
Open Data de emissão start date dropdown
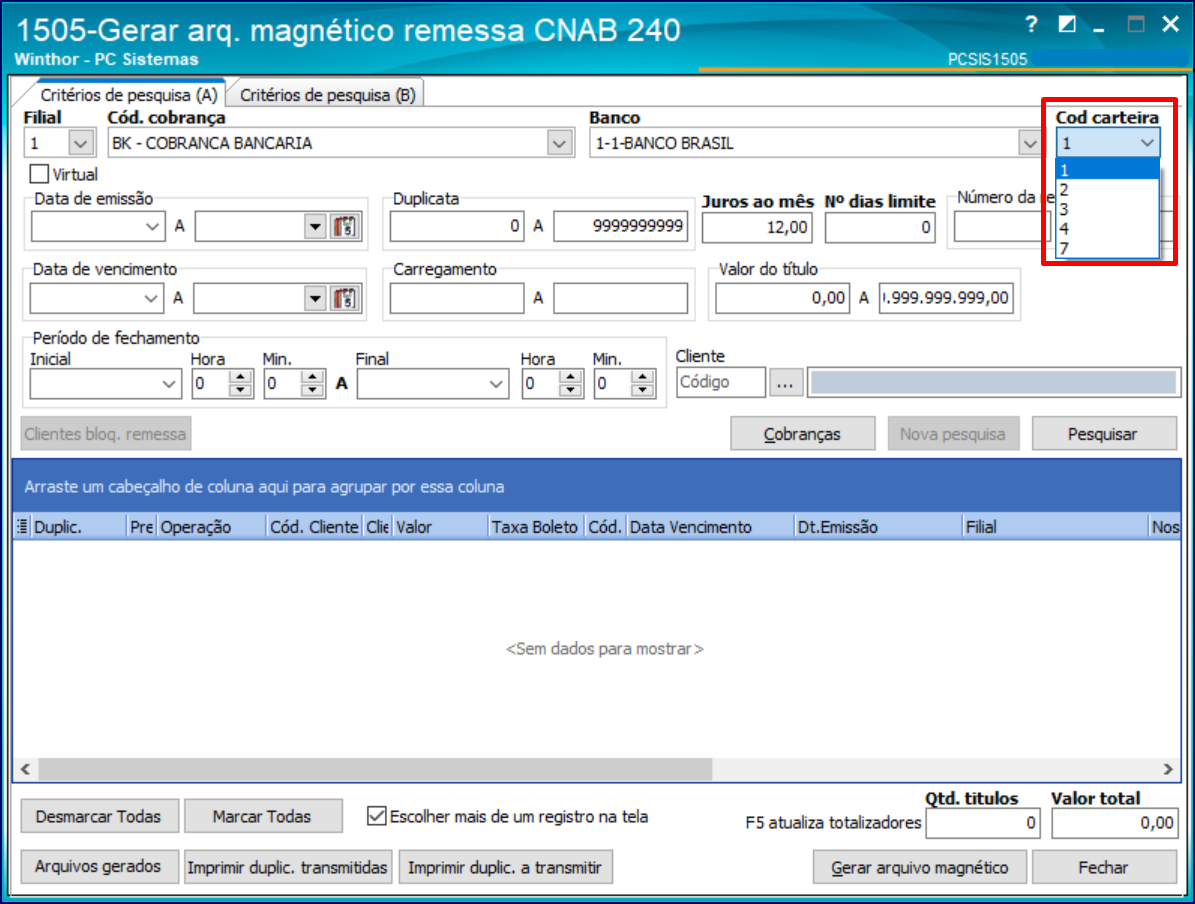[152, 226]
